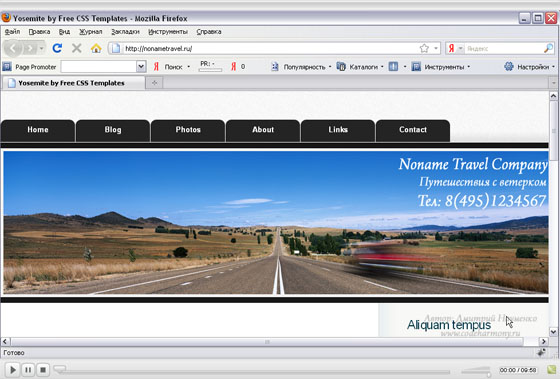
Task: Open the Журнал menu
Action: click(91, 32)
